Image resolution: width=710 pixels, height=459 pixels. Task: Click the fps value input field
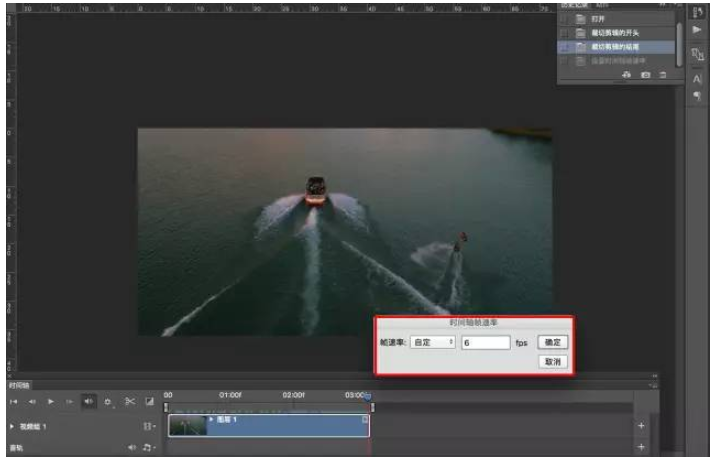(x=485, y=342)
